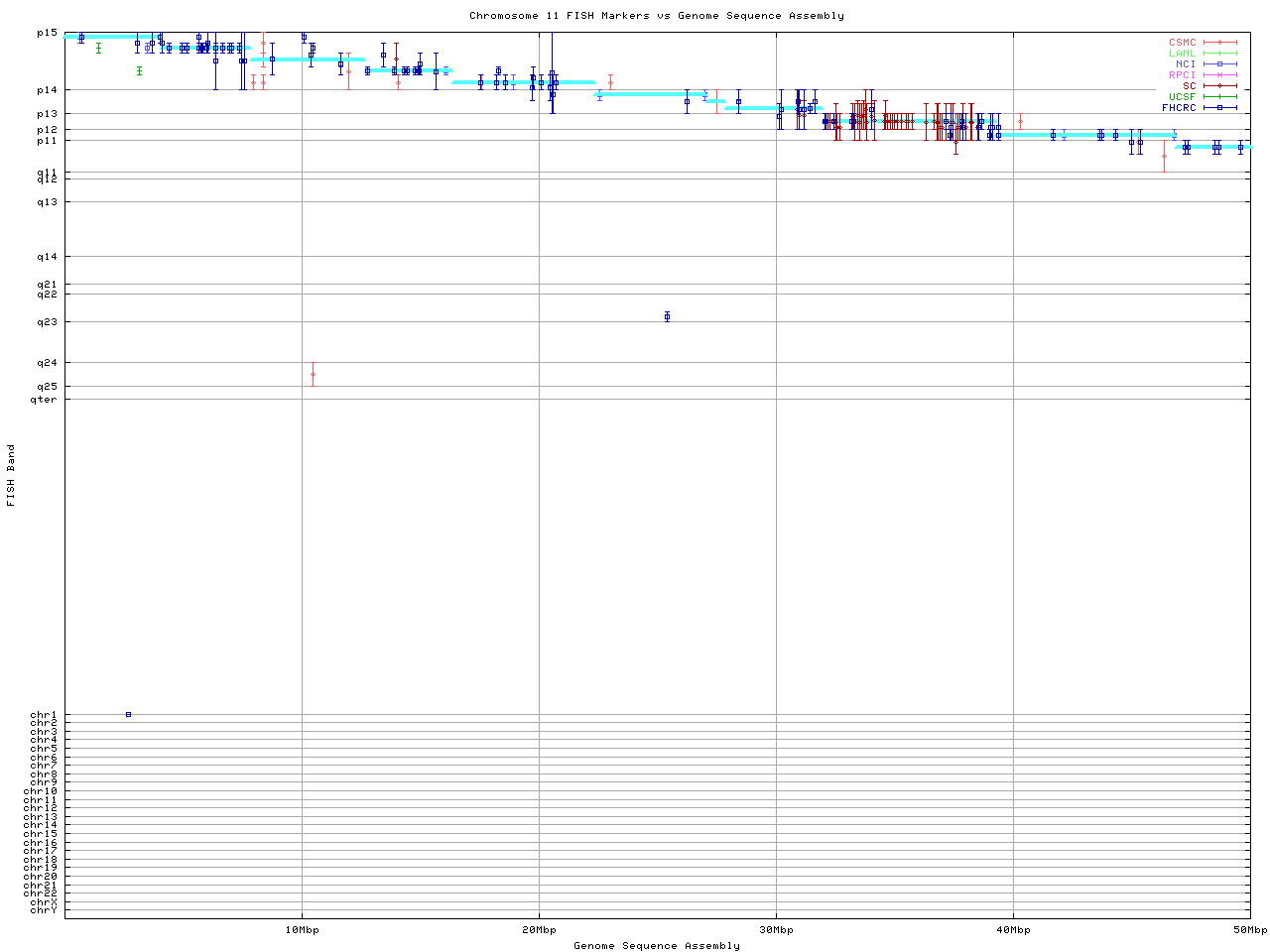Click the 10Mbp x-axis tick label
Screen dimensions: 1270x952
click(x=302, y=930)
